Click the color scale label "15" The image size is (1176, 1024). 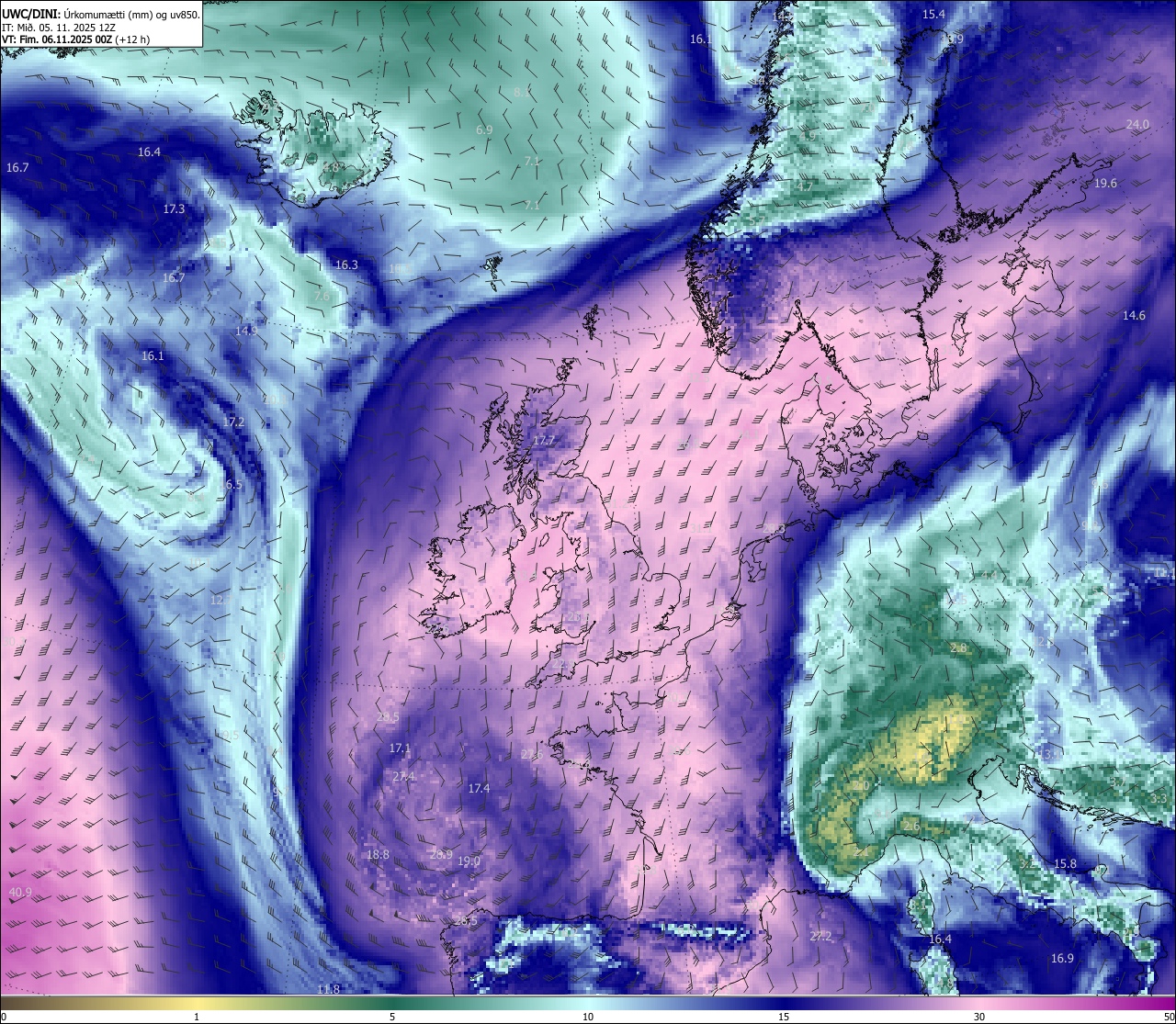(784, 1017)
